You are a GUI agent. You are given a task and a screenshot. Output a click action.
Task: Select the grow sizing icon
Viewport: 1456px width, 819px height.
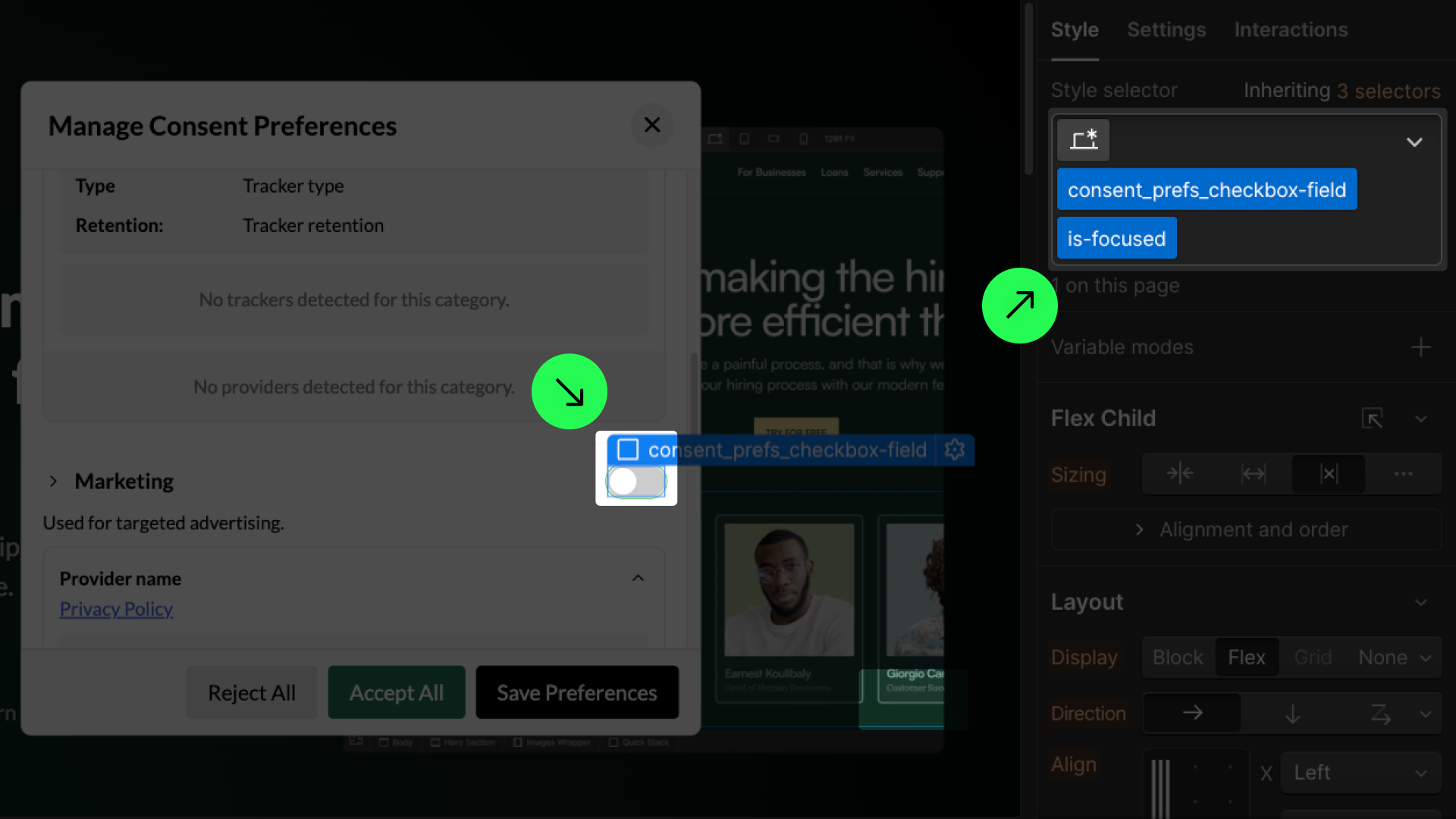point(1254,474)
